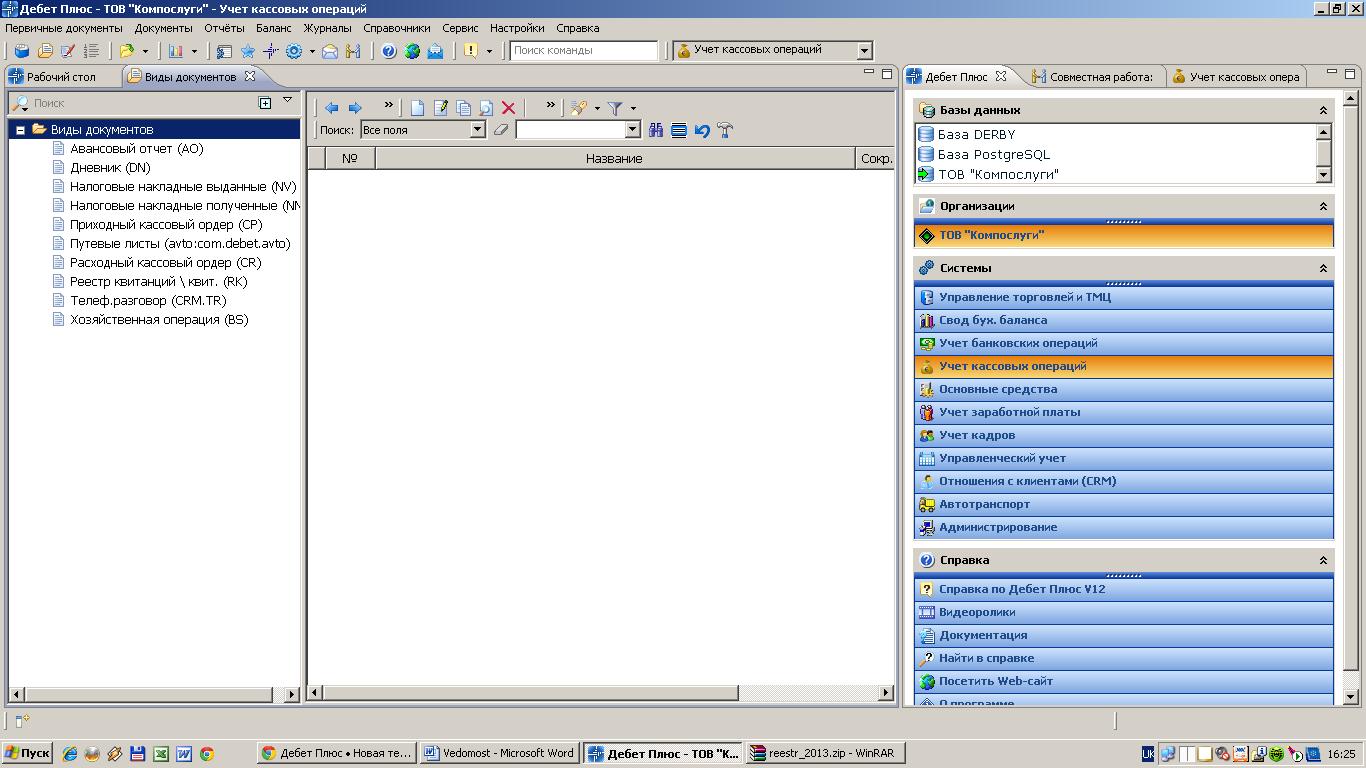Image resolution: width=1366 pixels, height=768 pixels.
Task: Select 'База PostgreSQL' in databases list
Action: [x=993, y=155]
